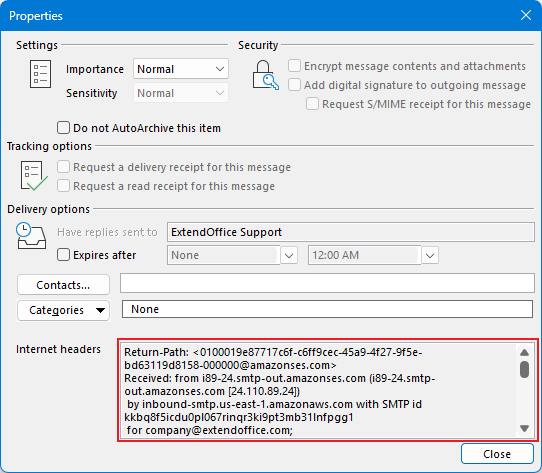This screenshot has height=473, width=542.
Task: Toggle Request a delivery receipt checkbox
Action: (x=63, y=167)
